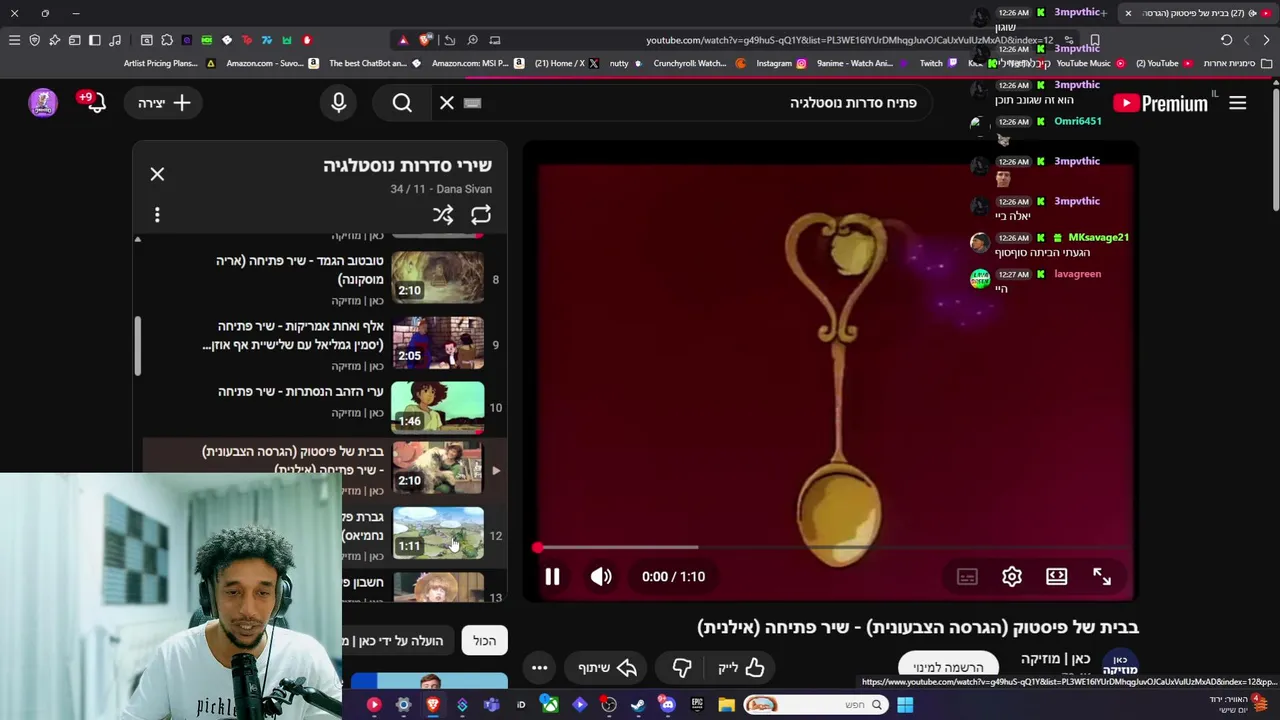
Task: Open a new browser tab
Action: coord(1102,13)
